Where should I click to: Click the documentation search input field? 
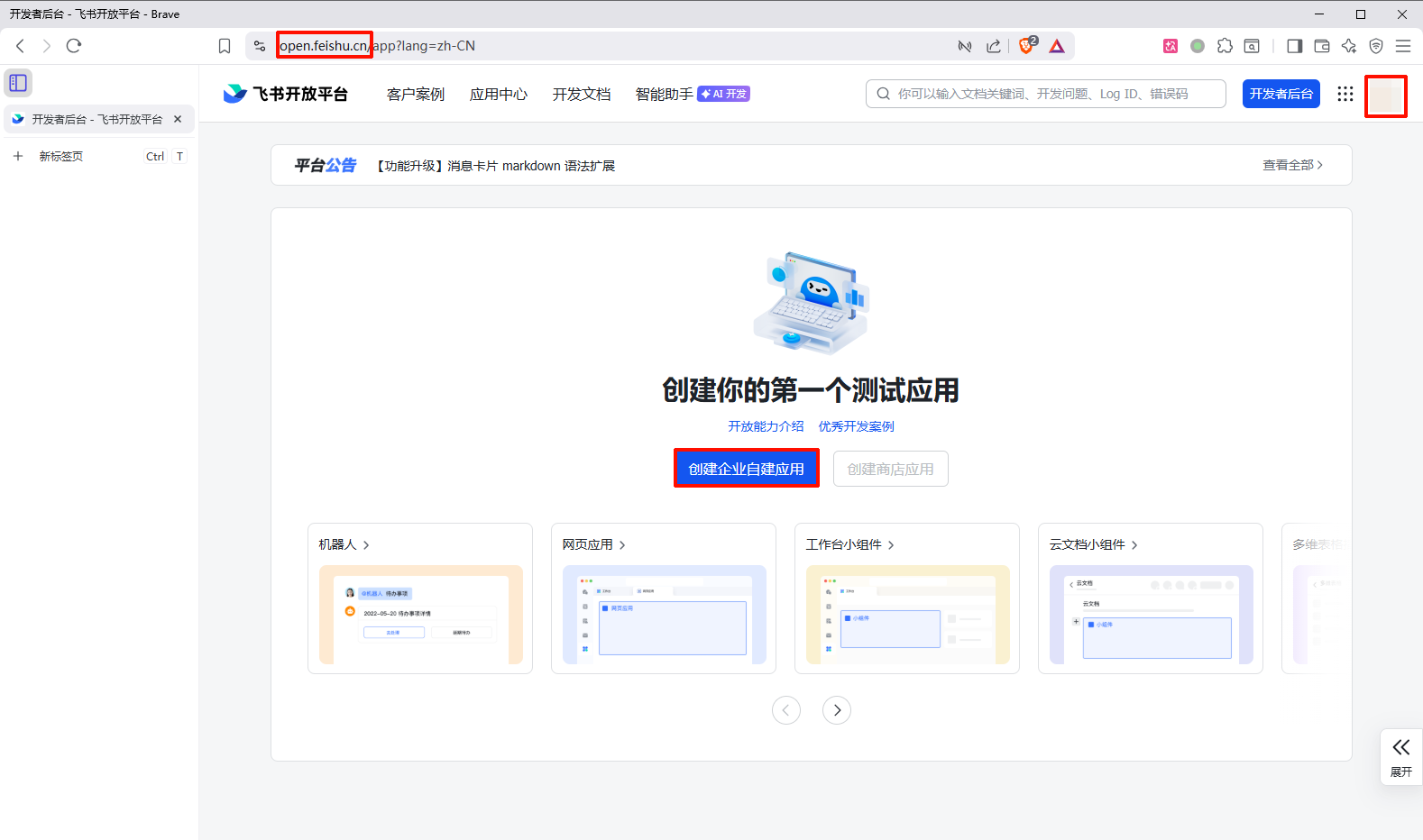(1046, 94)
